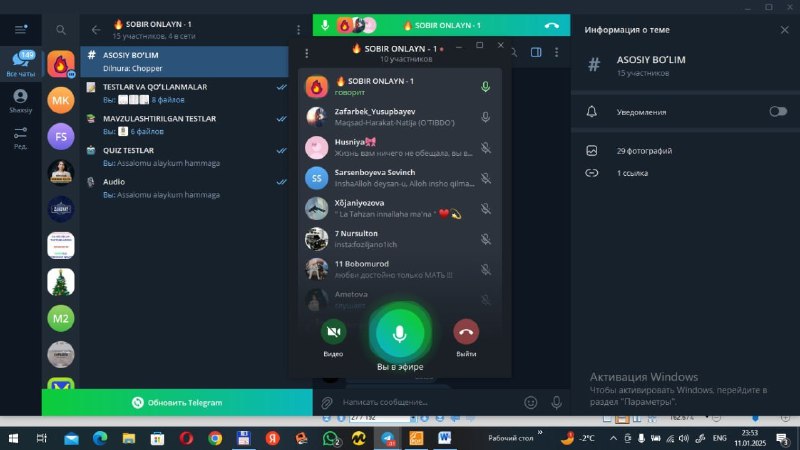Select participant Zafarbek_Yusupbayev
The image size is (800, 450).
tap(399, 117)
